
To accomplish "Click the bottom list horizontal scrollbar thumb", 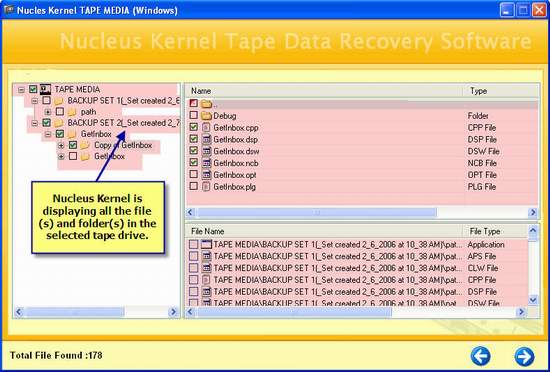I will pyautogui.click(x=294, y=312).
